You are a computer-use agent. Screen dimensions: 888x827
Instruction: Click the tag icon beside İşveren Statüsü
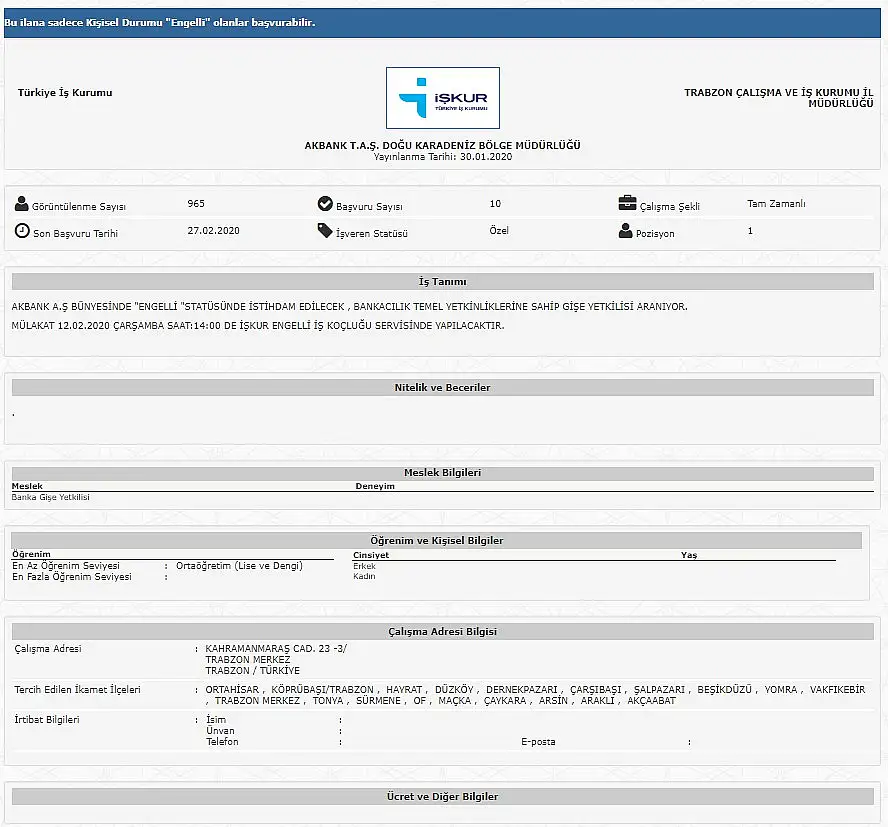tap(325, 231)
